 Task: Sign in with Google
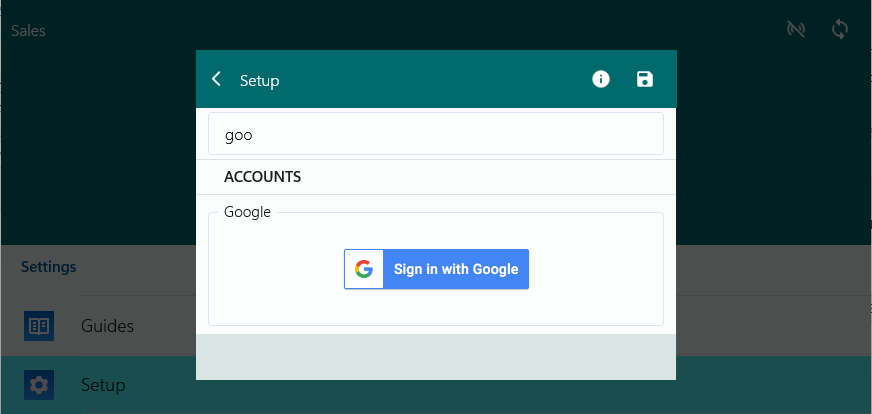[x=455, y=269]
